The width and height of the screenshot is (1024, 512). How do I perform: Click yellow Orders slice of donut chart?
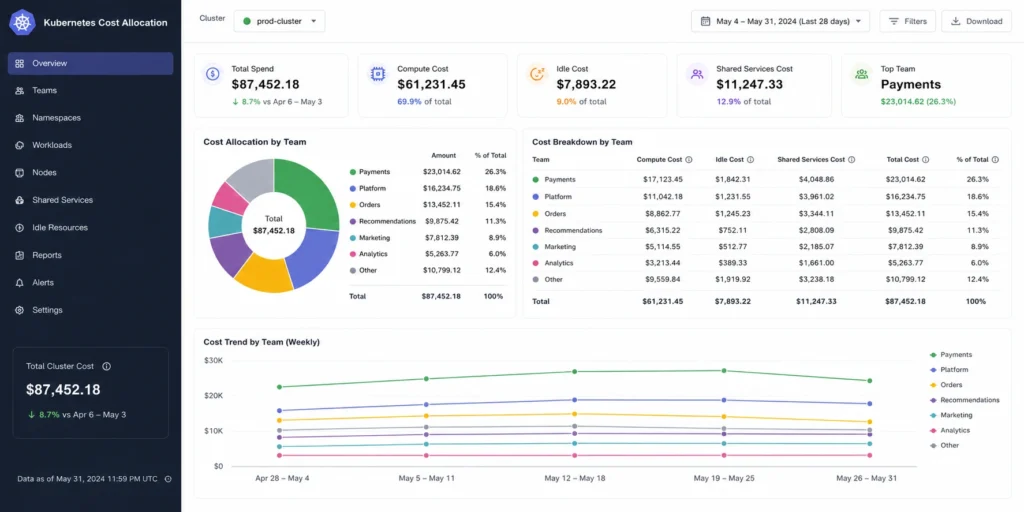click(x=264, y=273)
